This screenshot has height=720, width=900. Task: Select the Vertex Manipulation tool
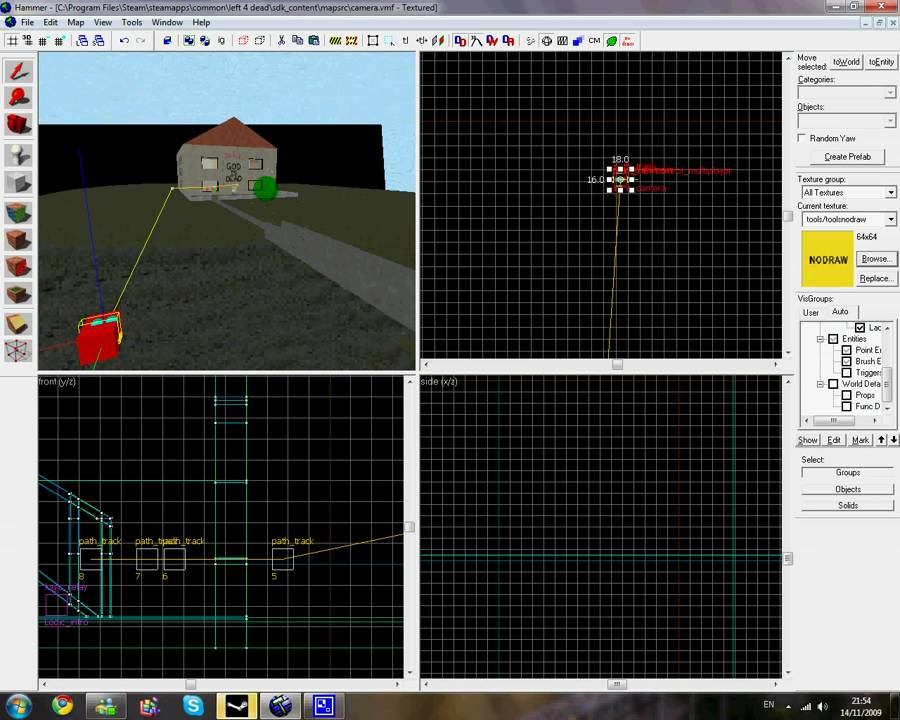pyautogui.click(x=18, y=351)
